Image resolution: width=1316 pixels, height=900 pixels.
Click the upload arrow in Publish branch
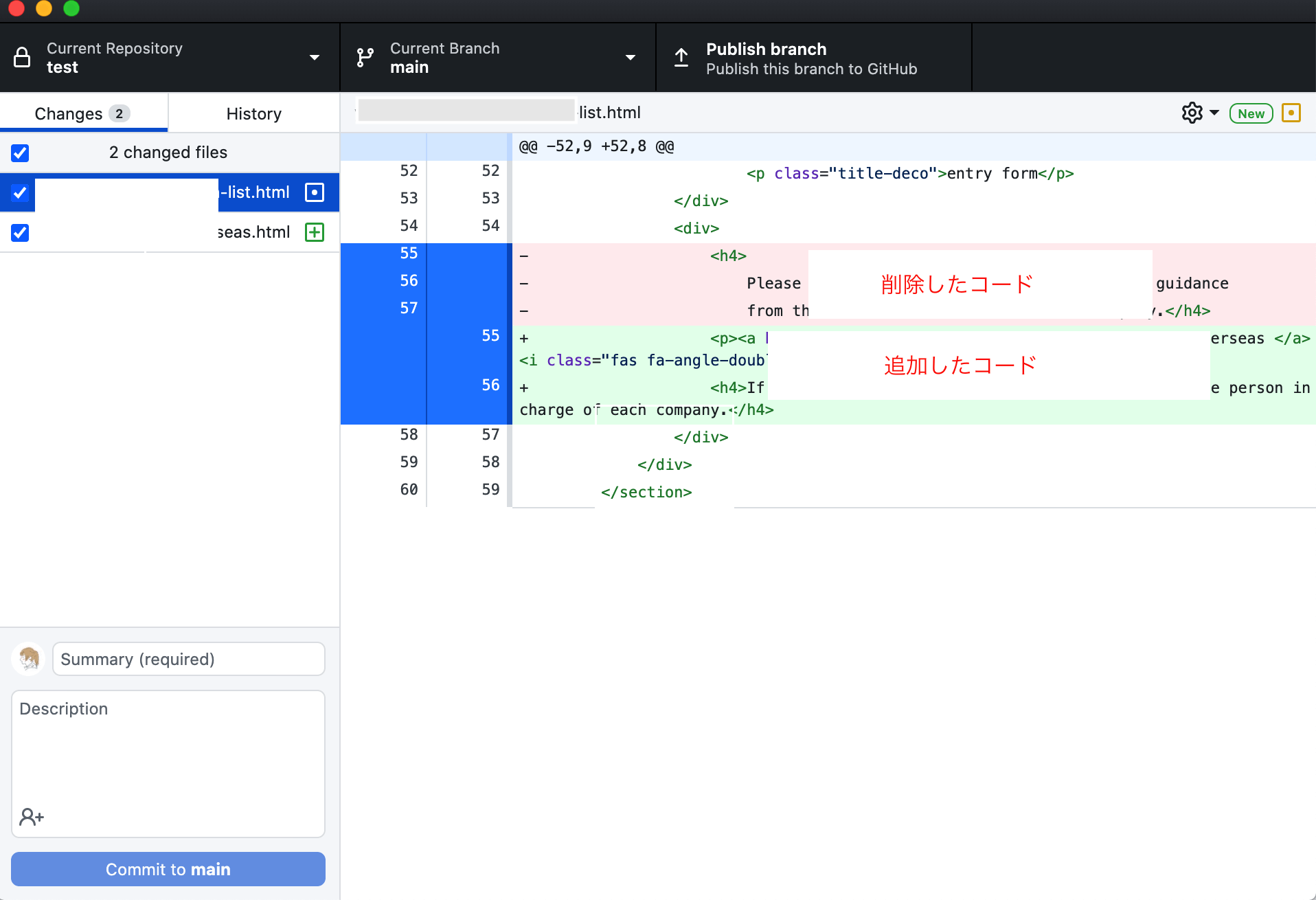(x=681, y=57)
